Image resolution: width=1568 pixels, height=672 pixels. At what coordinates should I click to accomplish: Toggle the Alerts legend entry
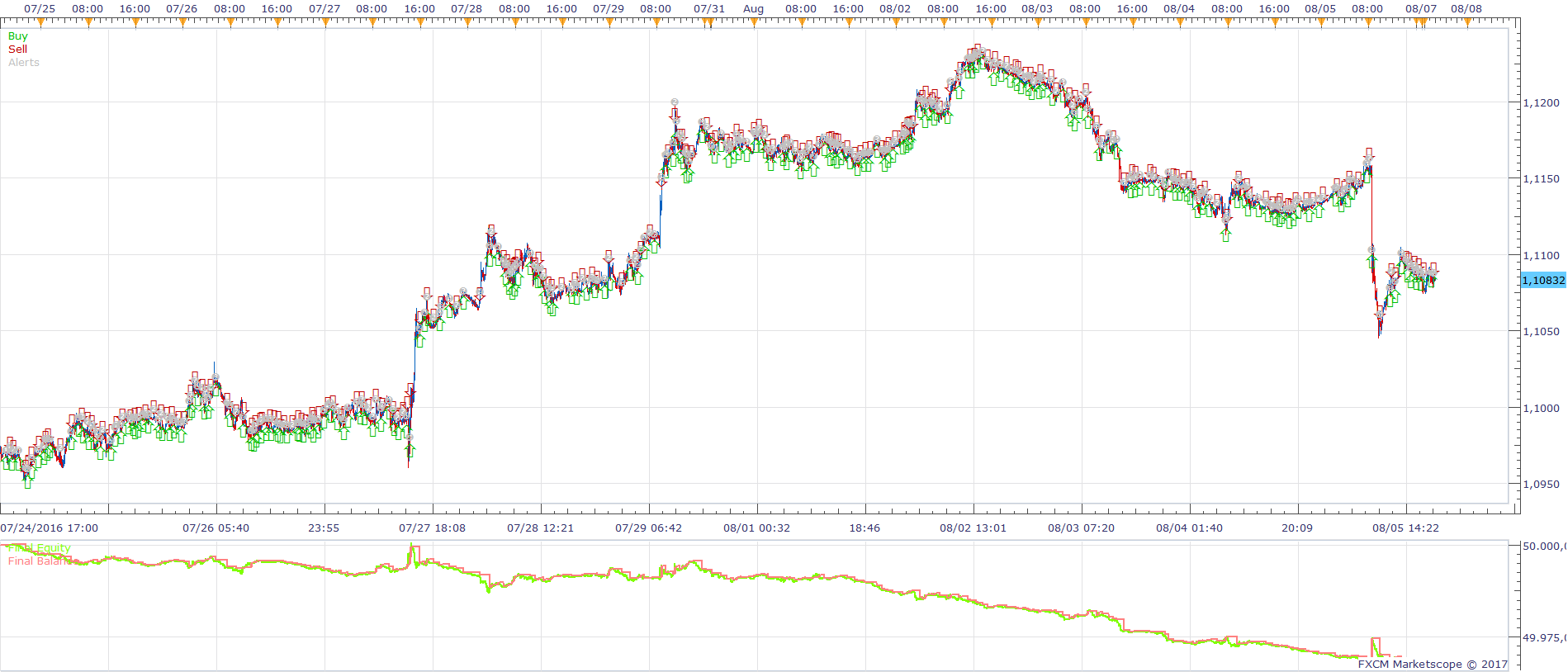click(24, 63)
